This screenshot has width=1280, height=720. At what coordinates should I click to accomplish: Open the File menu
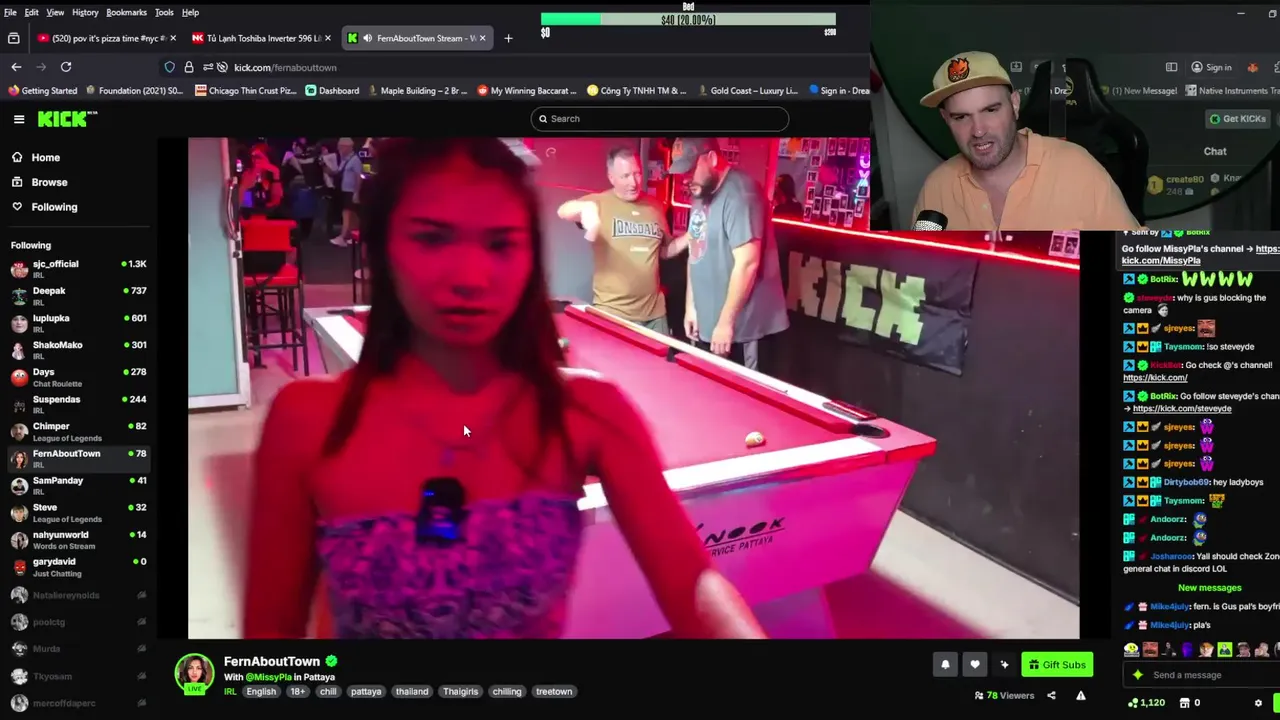coord(10,12)
